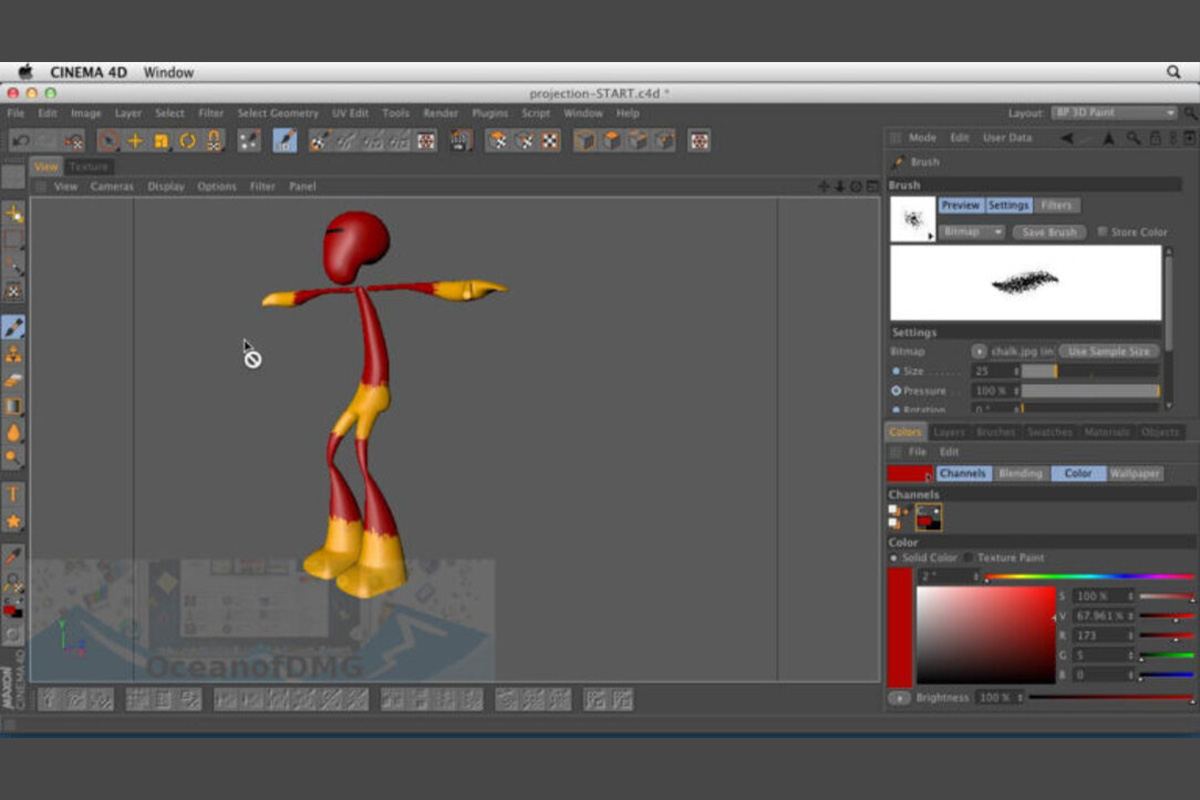Click the viewport rotate nav icon
This screenshot has height=800, width=1200.
click(856, 187)
